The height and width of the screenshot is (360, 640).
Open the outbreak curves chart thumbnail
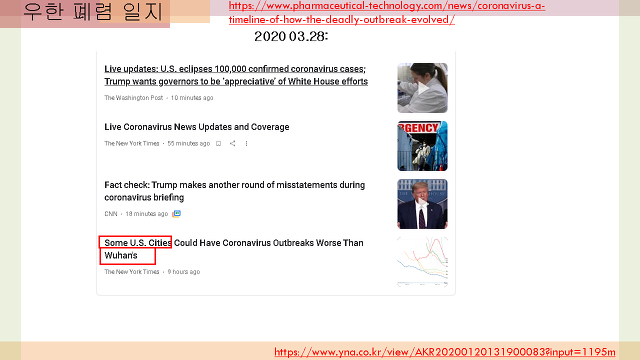coord(422,262)
